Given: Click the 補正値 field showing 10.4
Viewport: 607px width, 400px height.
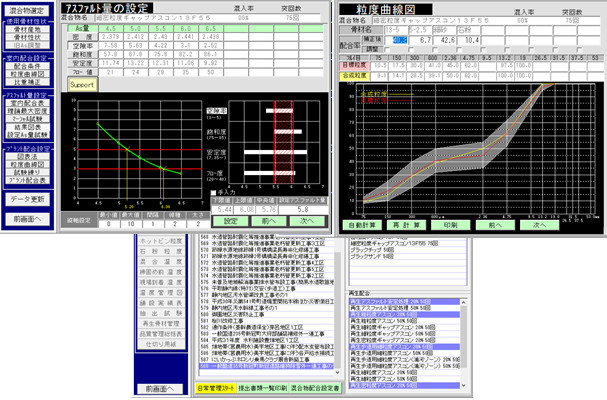Looking at the screenshot, I should click(x=468, y=40).
